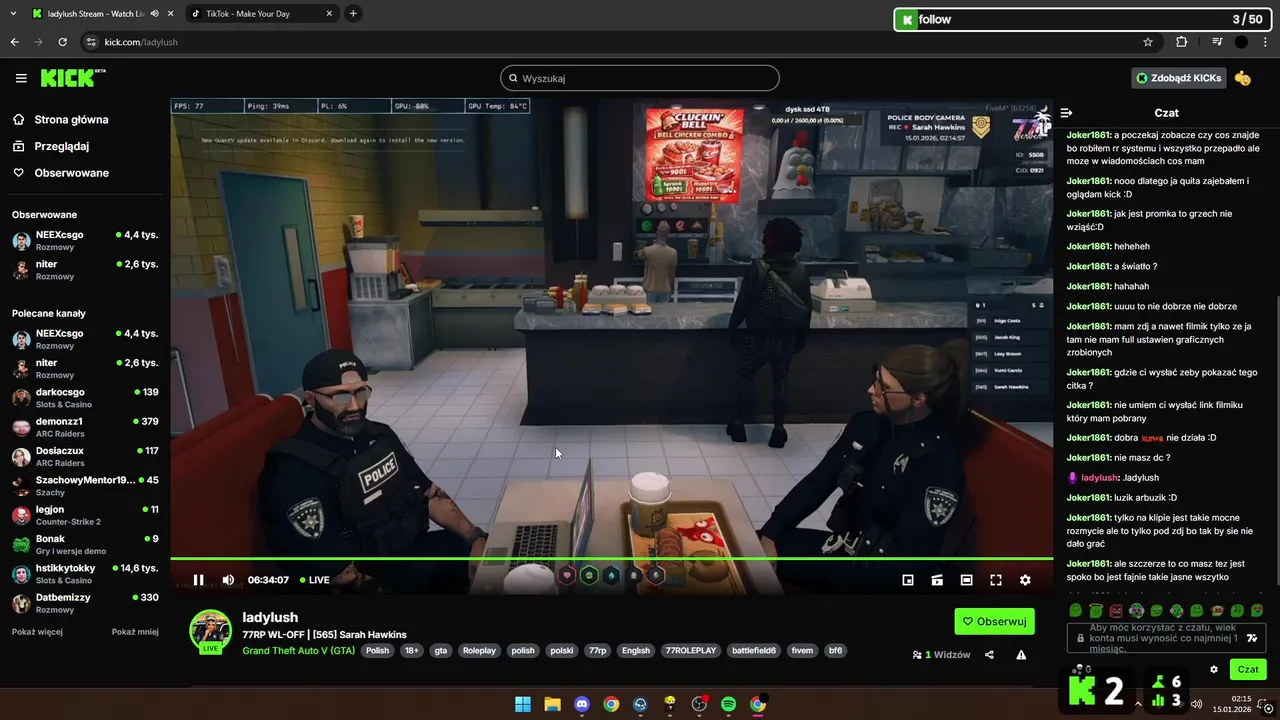
Task: Click the battlefield6 tag
Action: (x=754, y=651)
